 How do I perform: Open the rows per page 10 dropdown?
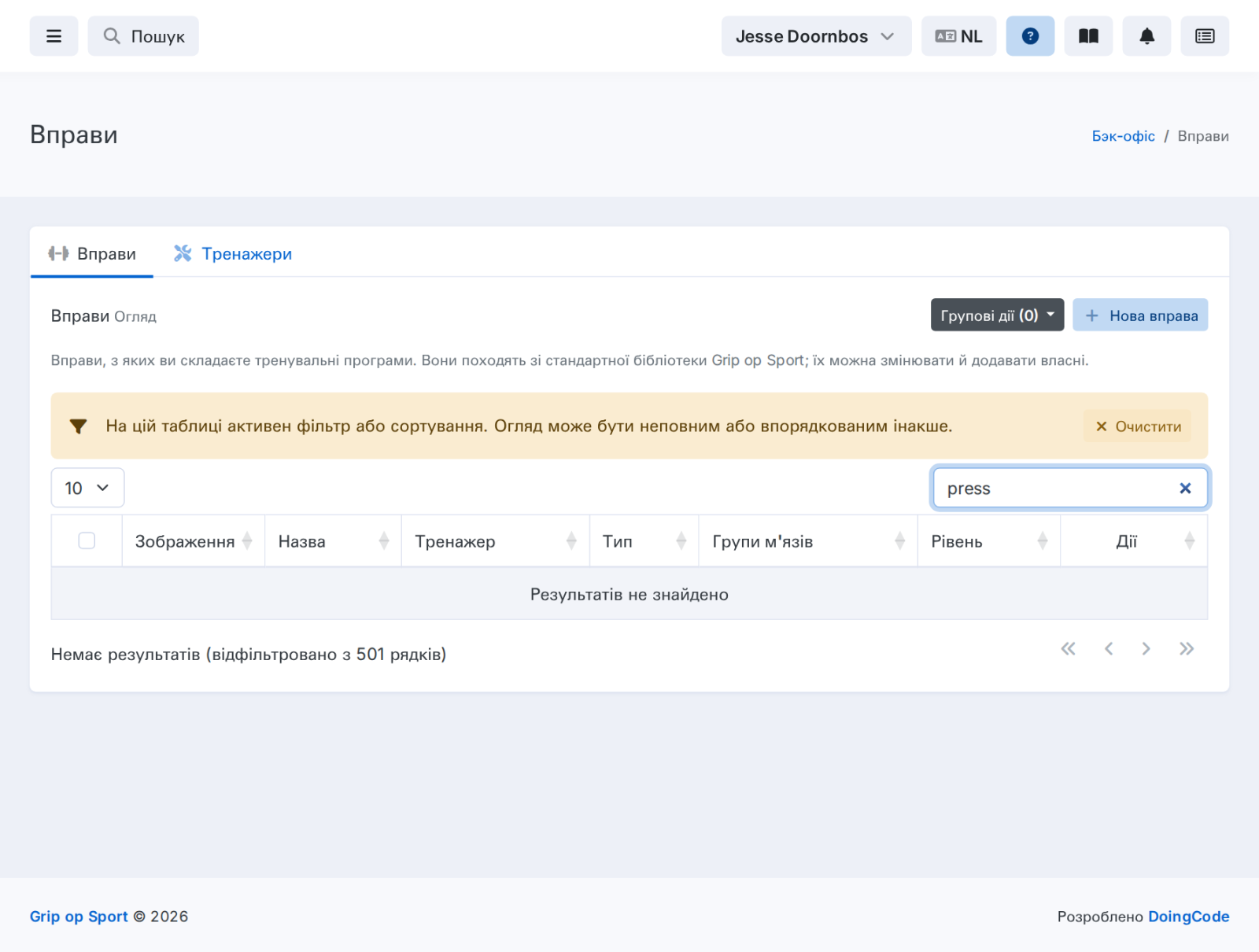pos(87,488)
